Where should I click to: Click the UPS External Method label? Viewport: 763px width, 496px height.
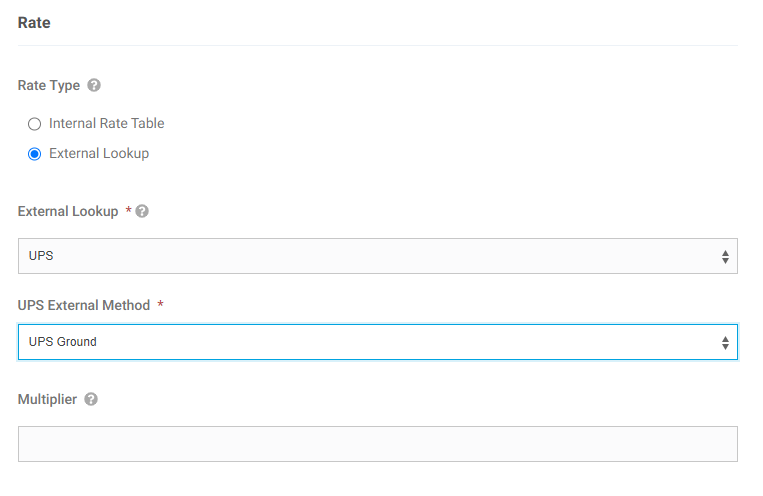click(x=84, y=305)
